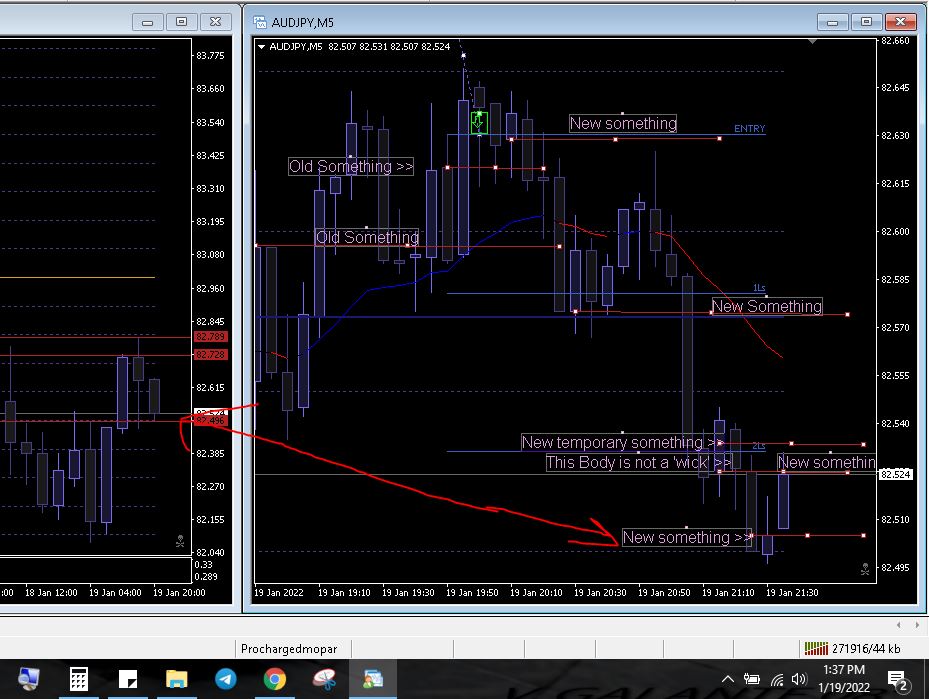929x699 pixels.
Task: Click the '19 Jan 21:10' time axis label
Action: pos(728,592)
